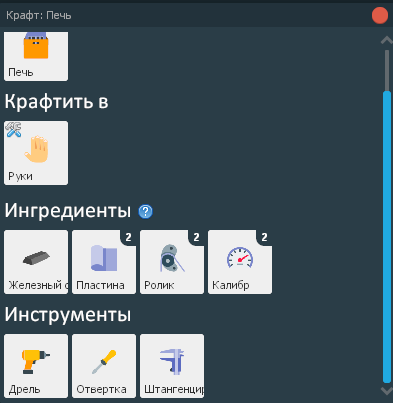Click the scrollbar down arrow
The width and height of the screenshot is (393, 403).
(x=387, y=391)
